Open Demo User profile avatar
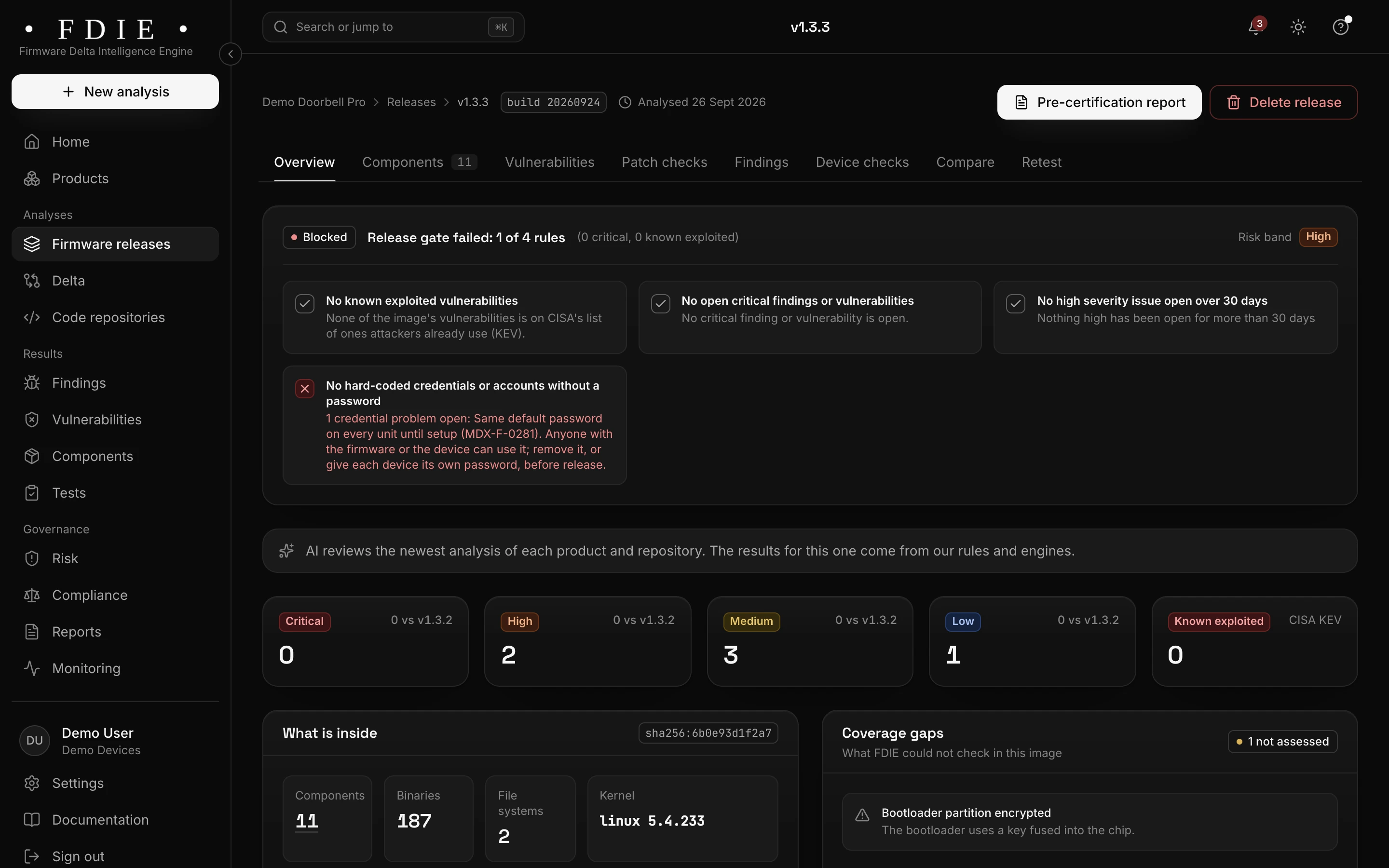This screenshot has height=868, width=1389. click(x=34, y=741)
